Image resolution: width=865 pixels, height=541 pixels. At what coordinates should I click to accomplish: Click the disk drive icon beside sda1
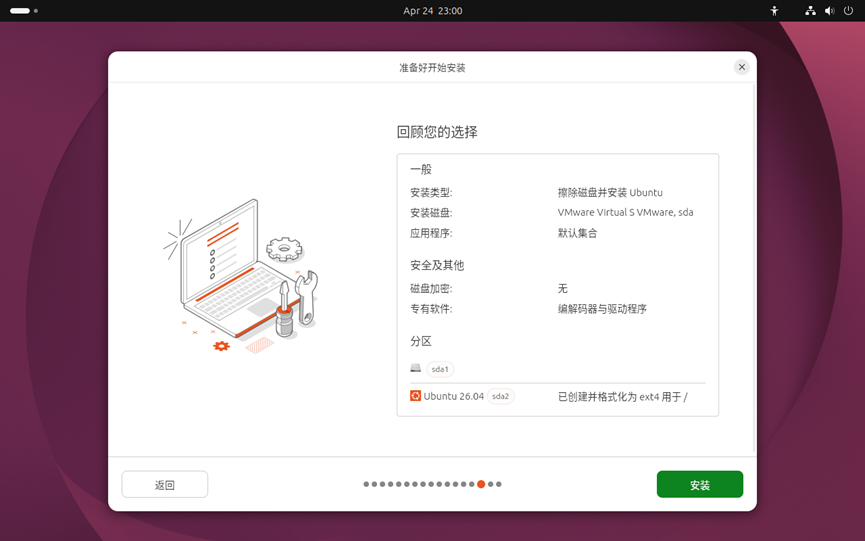(x=415, y=368)
